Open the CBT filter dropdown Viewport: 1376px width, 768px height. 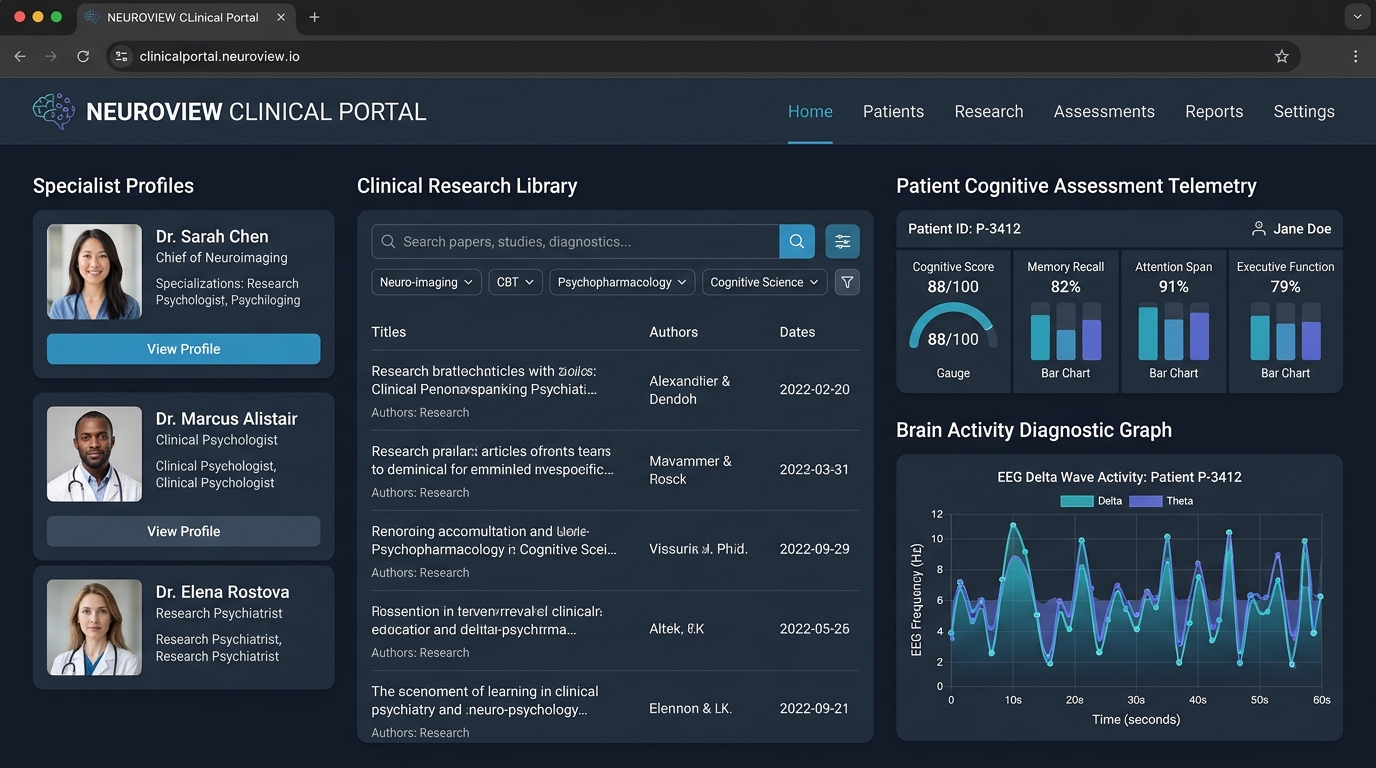516,282
